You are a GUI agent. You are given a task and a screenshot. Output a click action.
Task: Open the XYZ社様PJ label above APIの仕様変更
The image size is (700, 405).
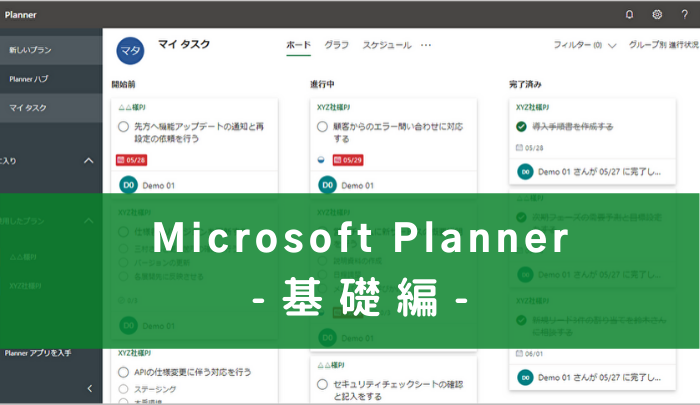click(x=134, y=353)
